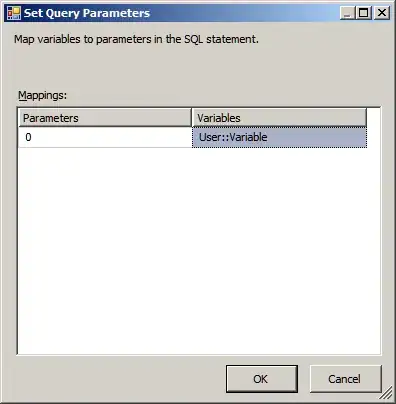Select the Parameters column header
Image resolution: width=396 pixels, height=404 pixels.
coord(105,118)
